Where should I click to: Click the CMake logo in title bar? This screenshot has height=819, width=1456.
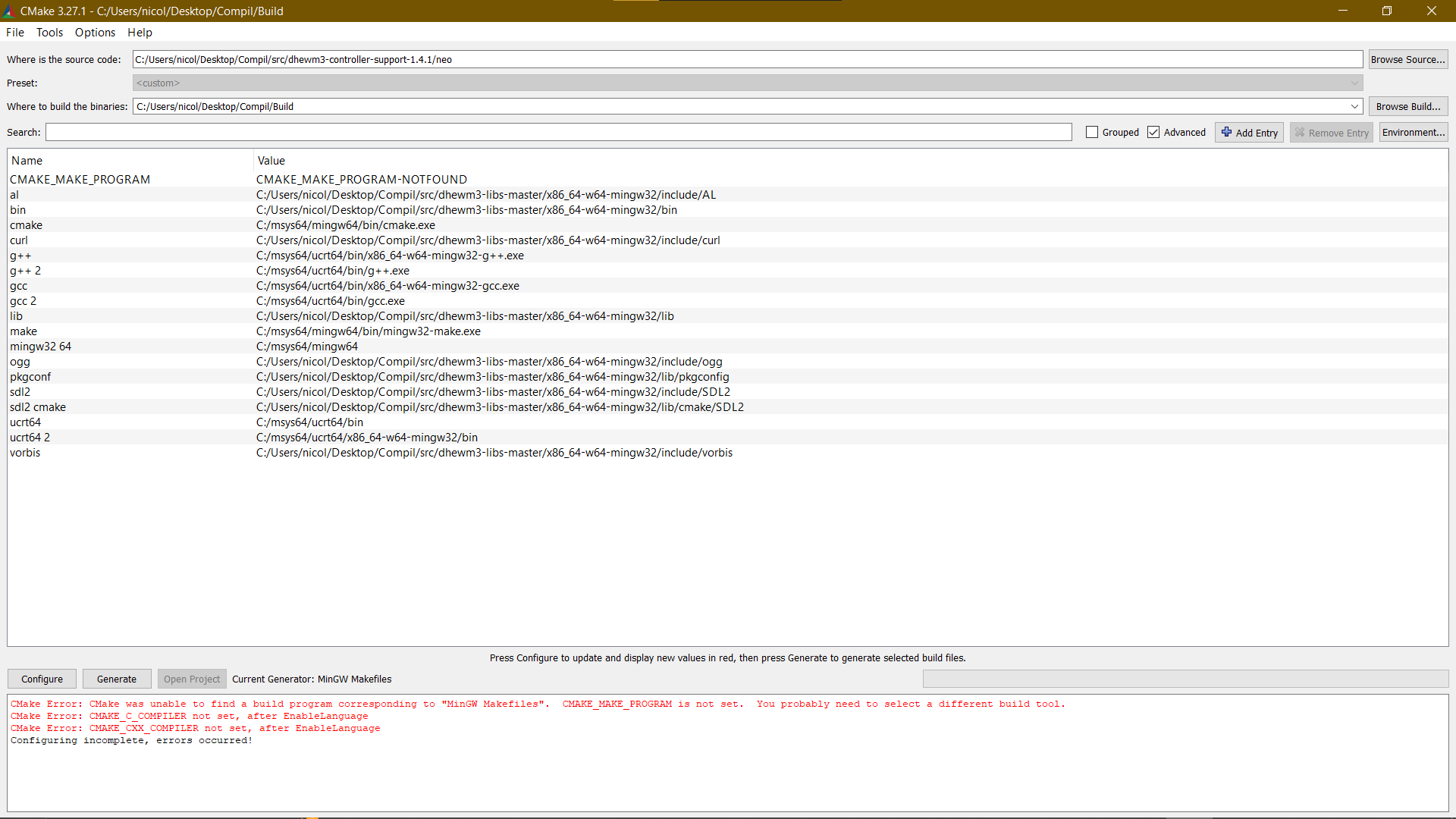(9, 11)
